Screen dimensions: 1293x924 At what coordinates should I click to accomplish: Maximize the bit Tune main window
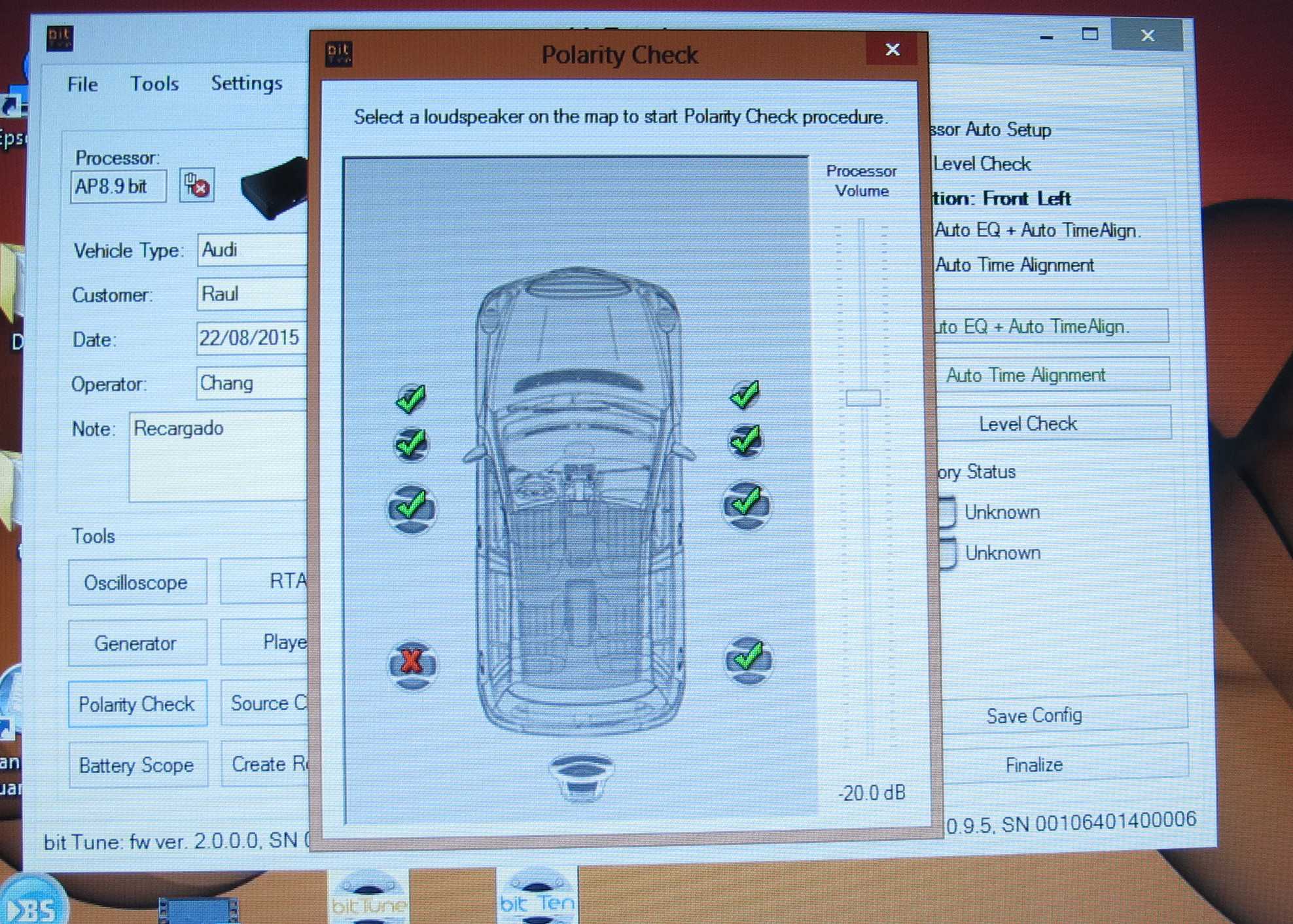pos(1089,35)
